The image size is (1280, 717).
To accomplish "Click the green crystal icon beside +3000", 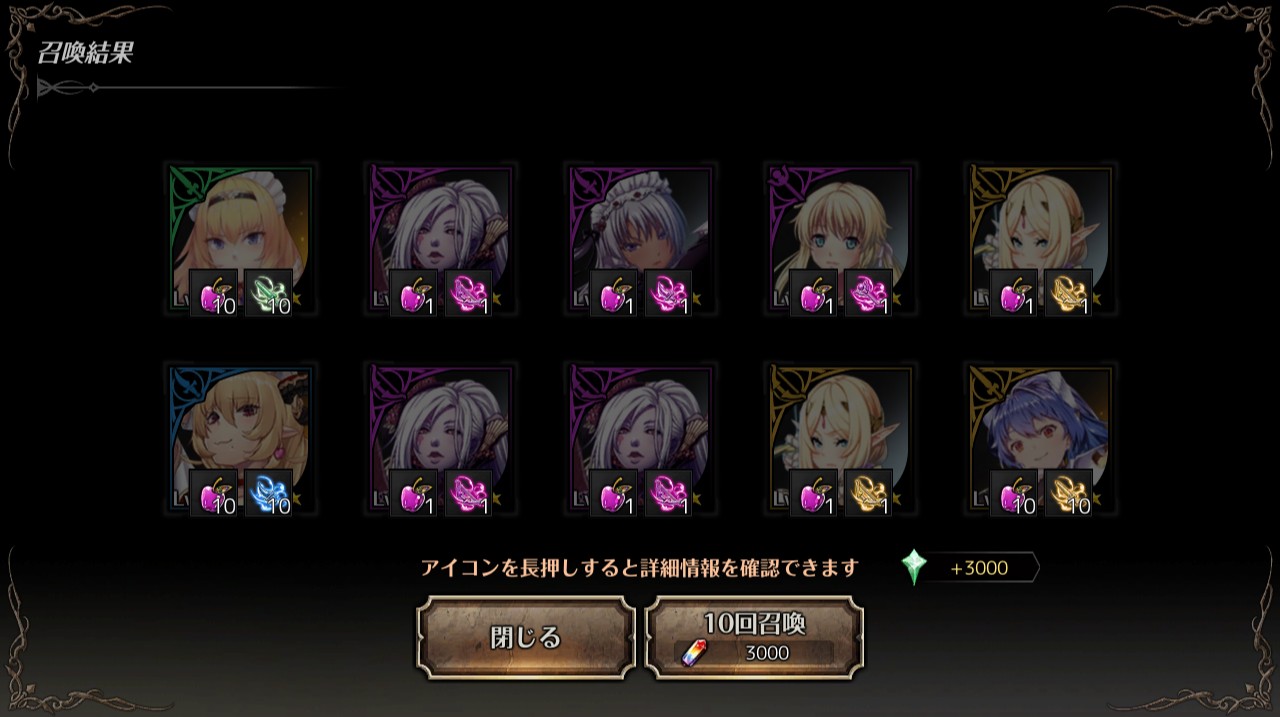I will pyautogui.click(x=913, y=567).
